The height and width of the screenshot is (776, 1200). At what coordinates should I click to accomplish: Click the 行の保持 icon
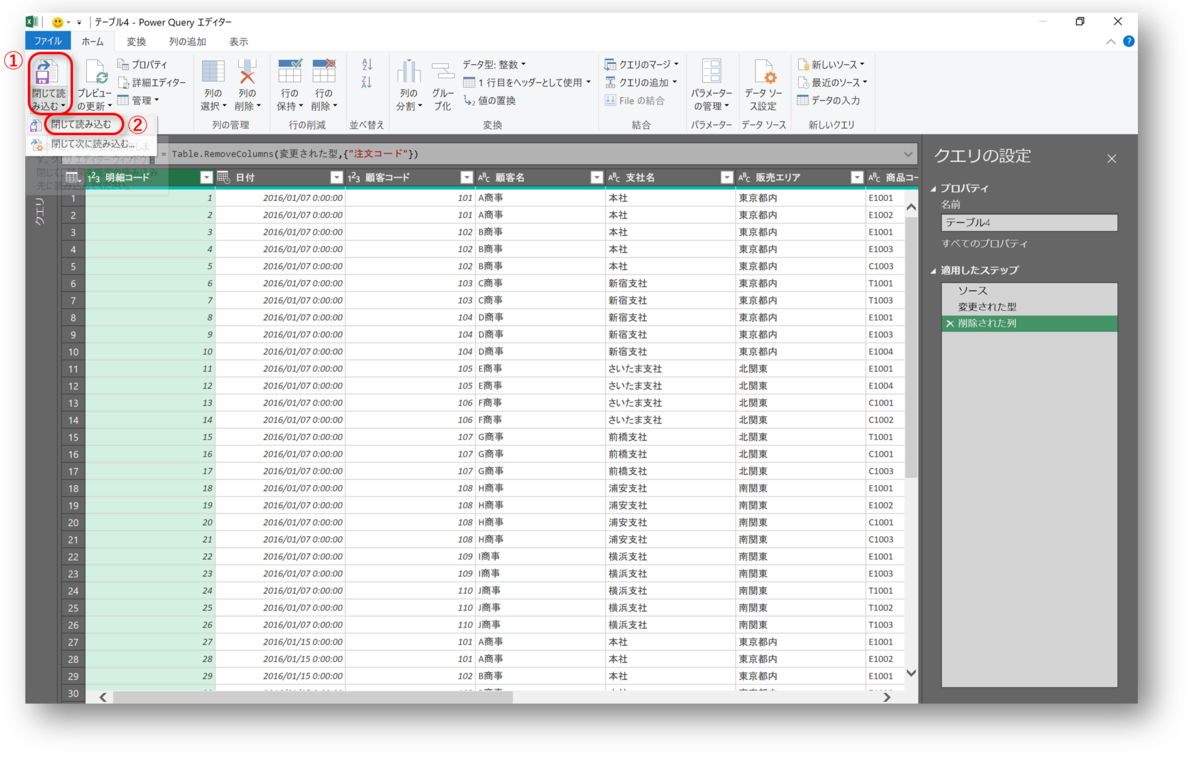pyautogui.click(x=290, y=71)
